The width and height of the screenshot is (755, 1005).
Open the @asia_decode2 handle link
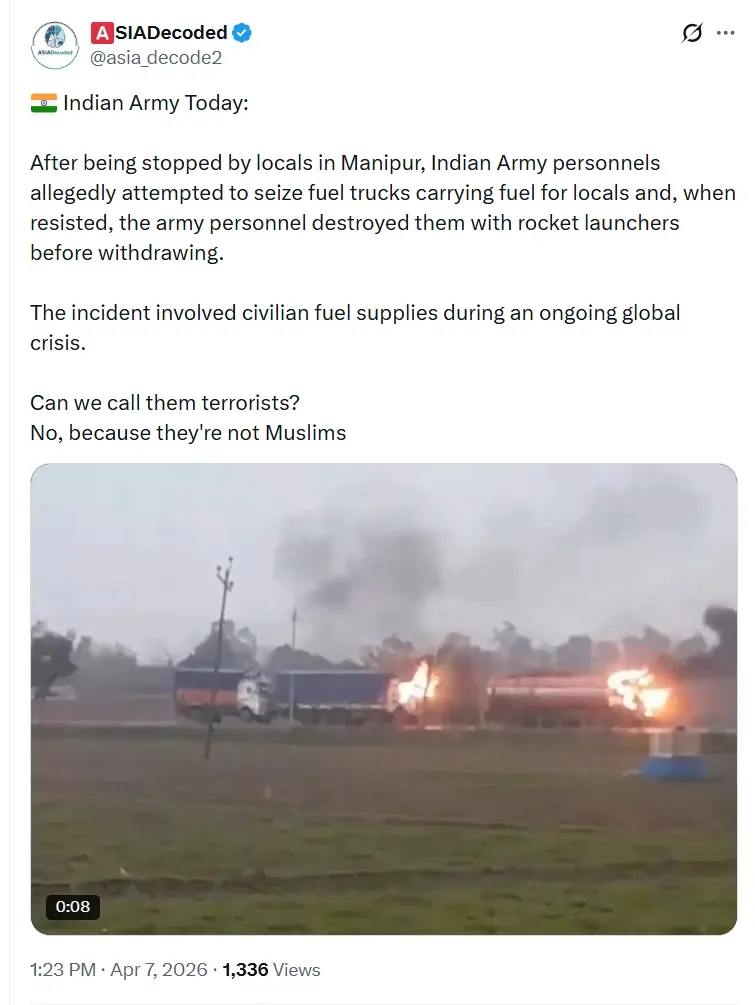click(x=156, y=58)
